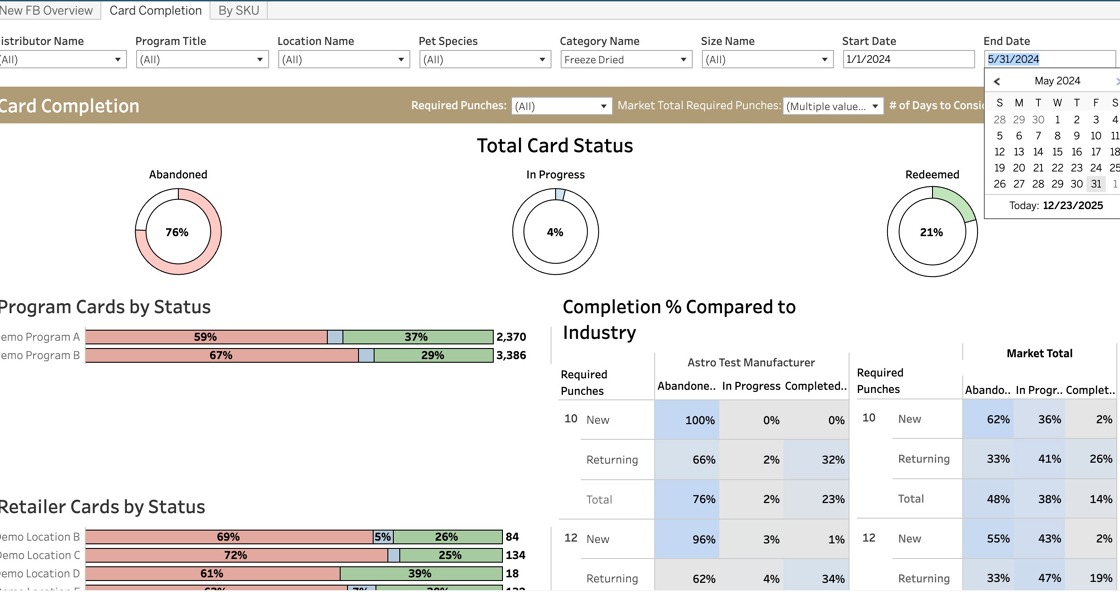Change the Freeze Dried category dropdown
This screenshot has width=1120, height=592.
[x=626, y=60]
